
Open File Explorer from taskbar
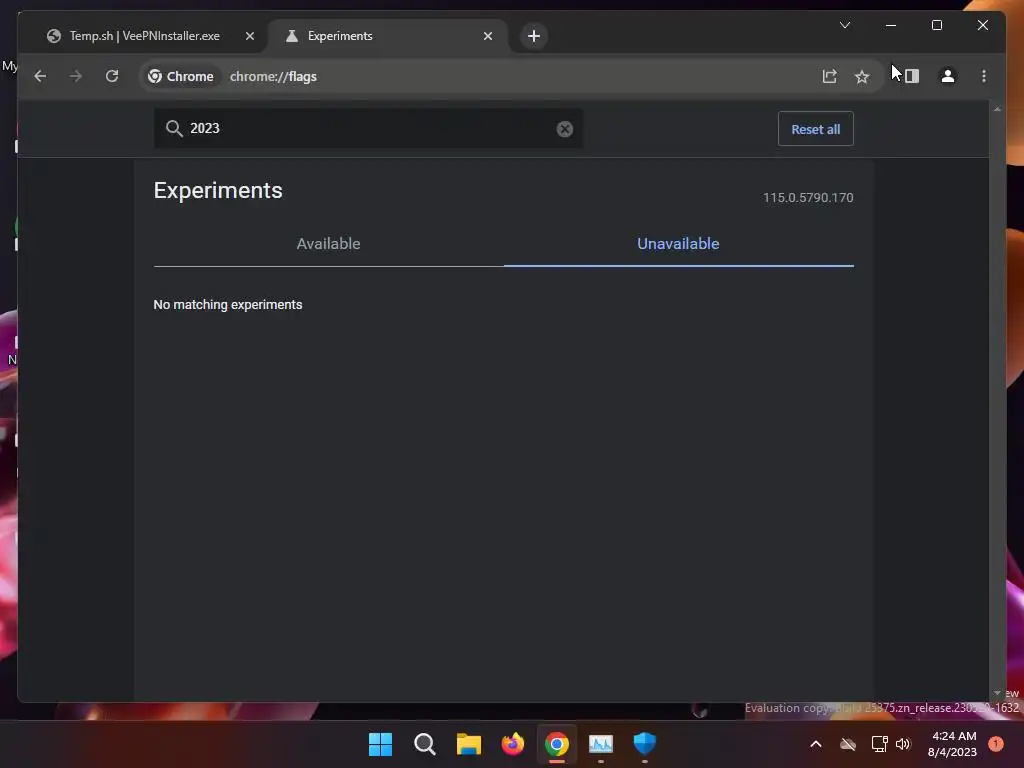point(468,744)
